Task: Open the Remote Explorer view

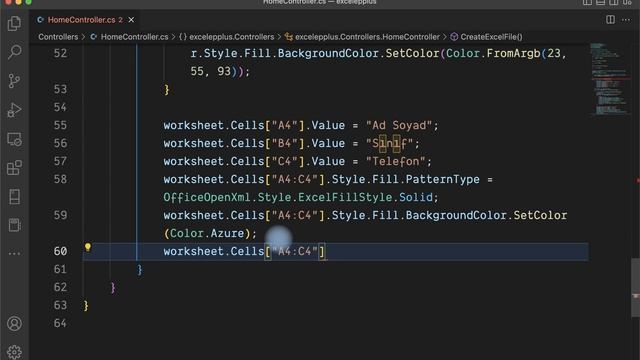Action: point(14,139)
